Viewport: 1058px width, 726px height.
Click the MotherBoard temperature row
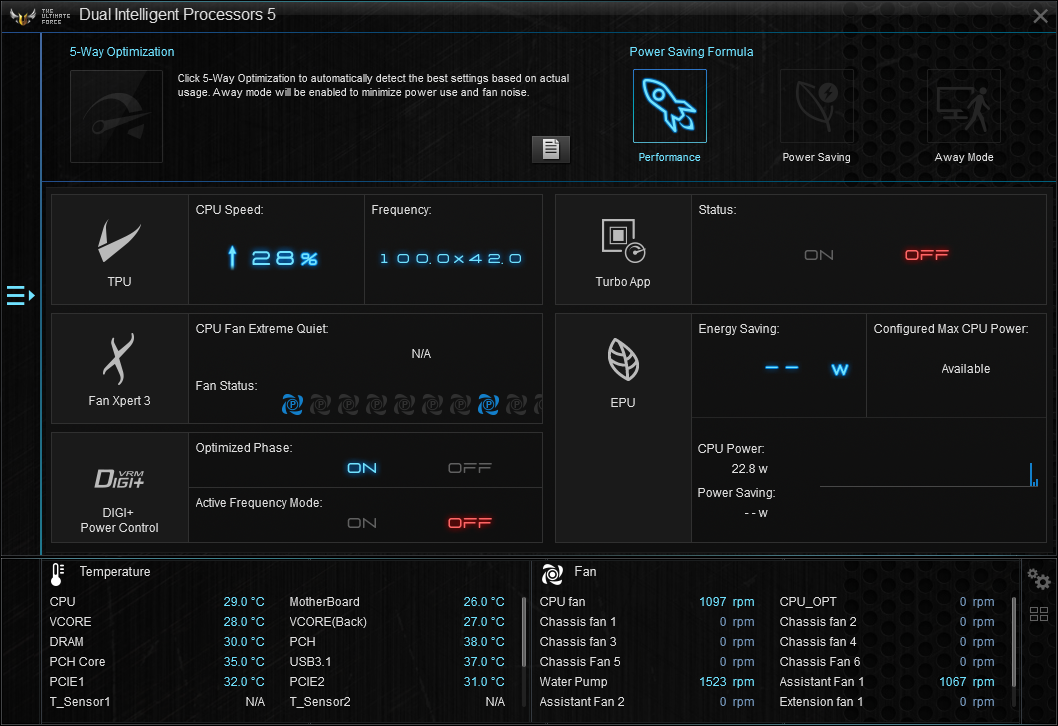pyautogui.click(x=397, y=602)
